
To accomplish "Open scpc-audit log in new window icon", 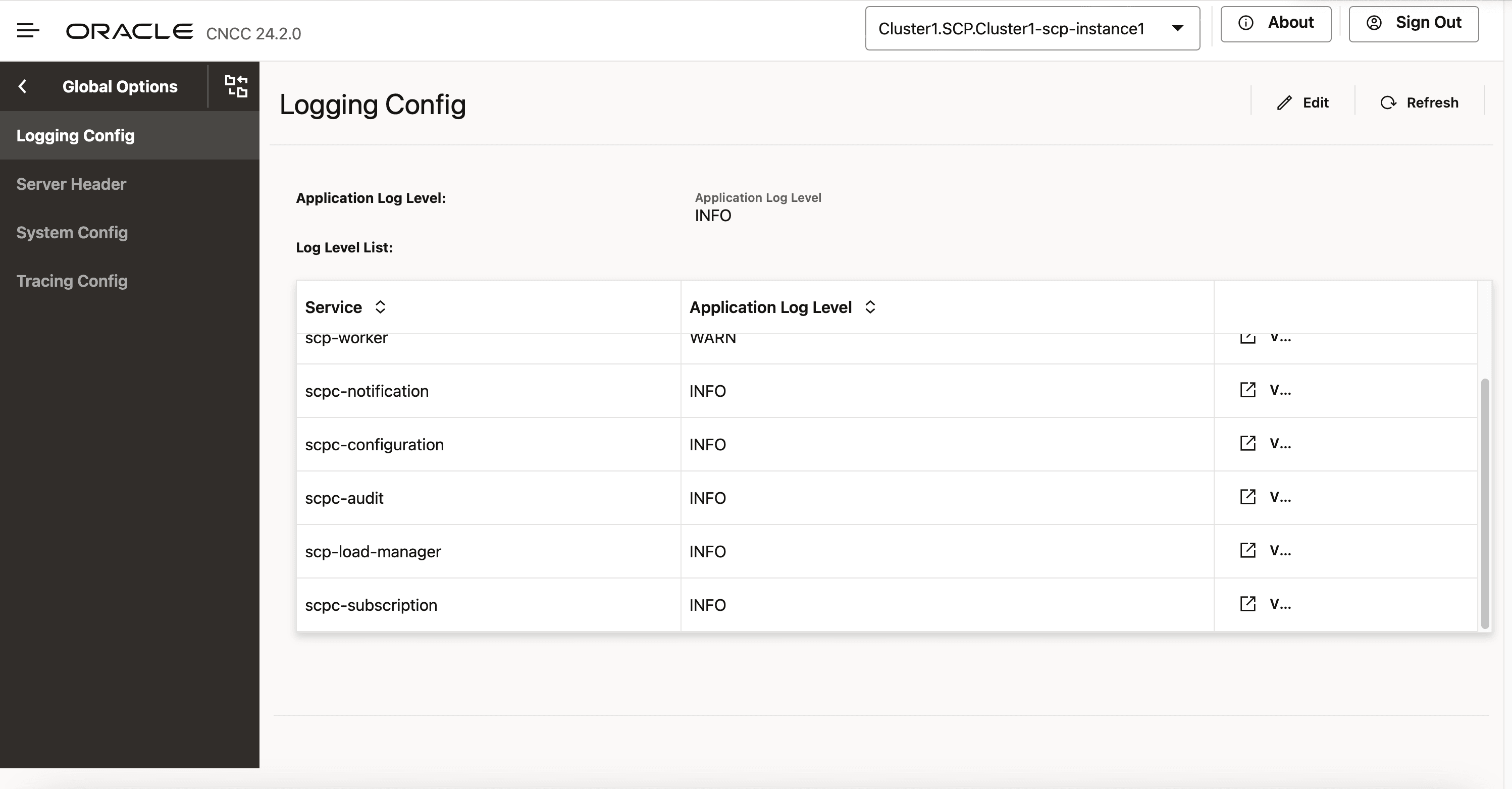I will pyautogui.click(x=1248, y=497).
